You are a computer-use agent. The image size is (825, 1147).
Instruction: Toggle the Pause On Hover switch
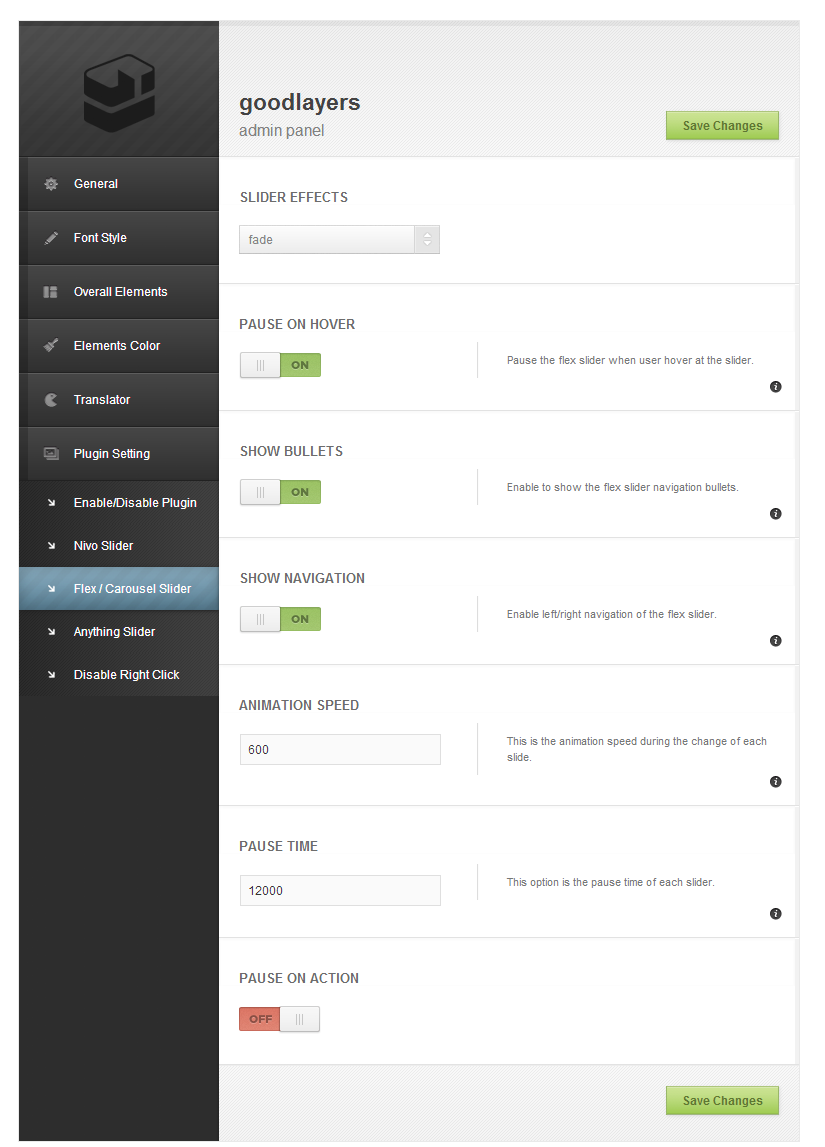280,365
